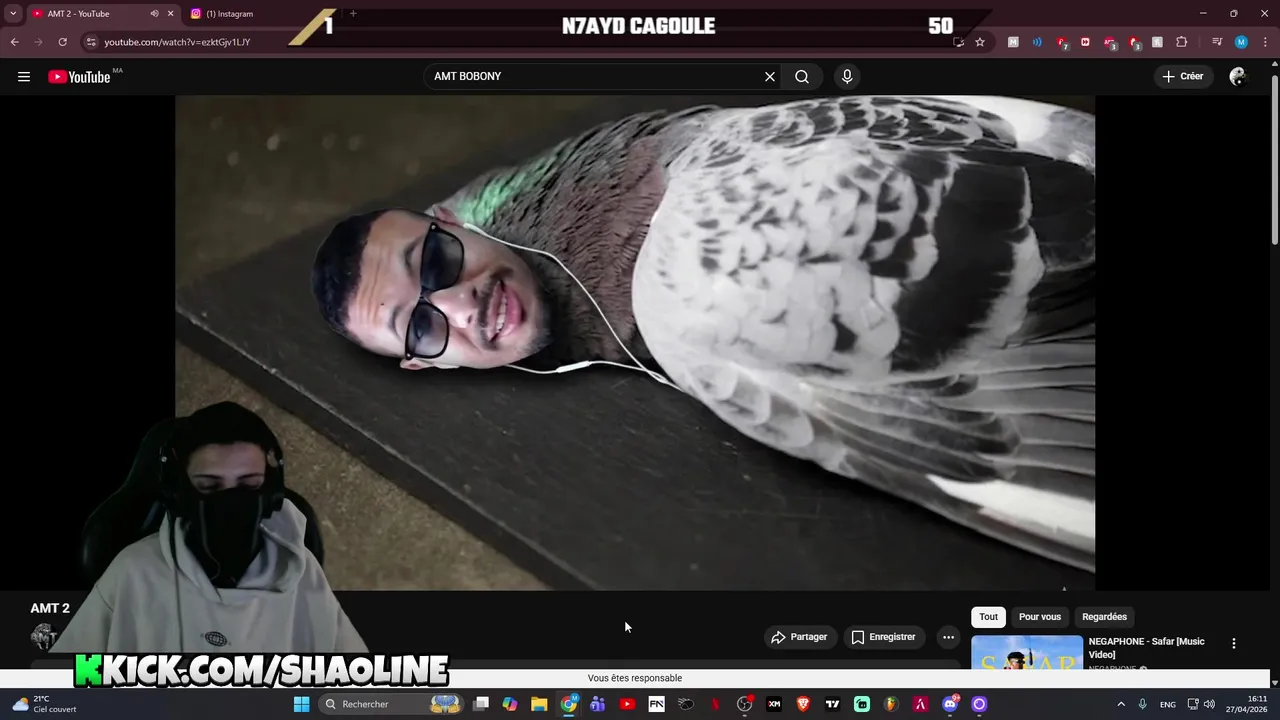Screen dimensions: 1280x720
Task: Run search with the magnifier button
Action: click(x=802, y=77)
